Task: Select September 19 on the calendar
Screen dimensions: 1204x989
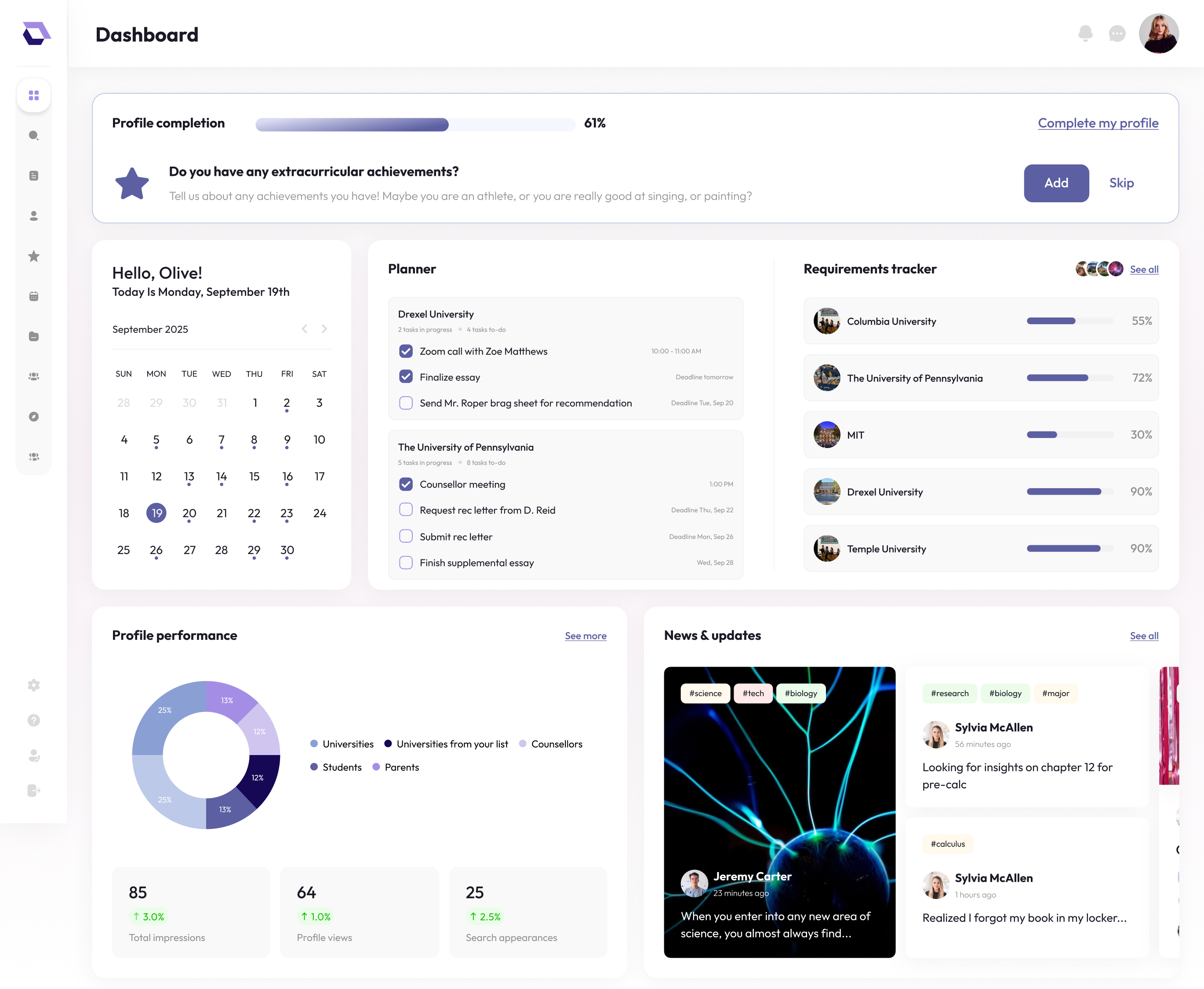Action: (x=156, y=513)
